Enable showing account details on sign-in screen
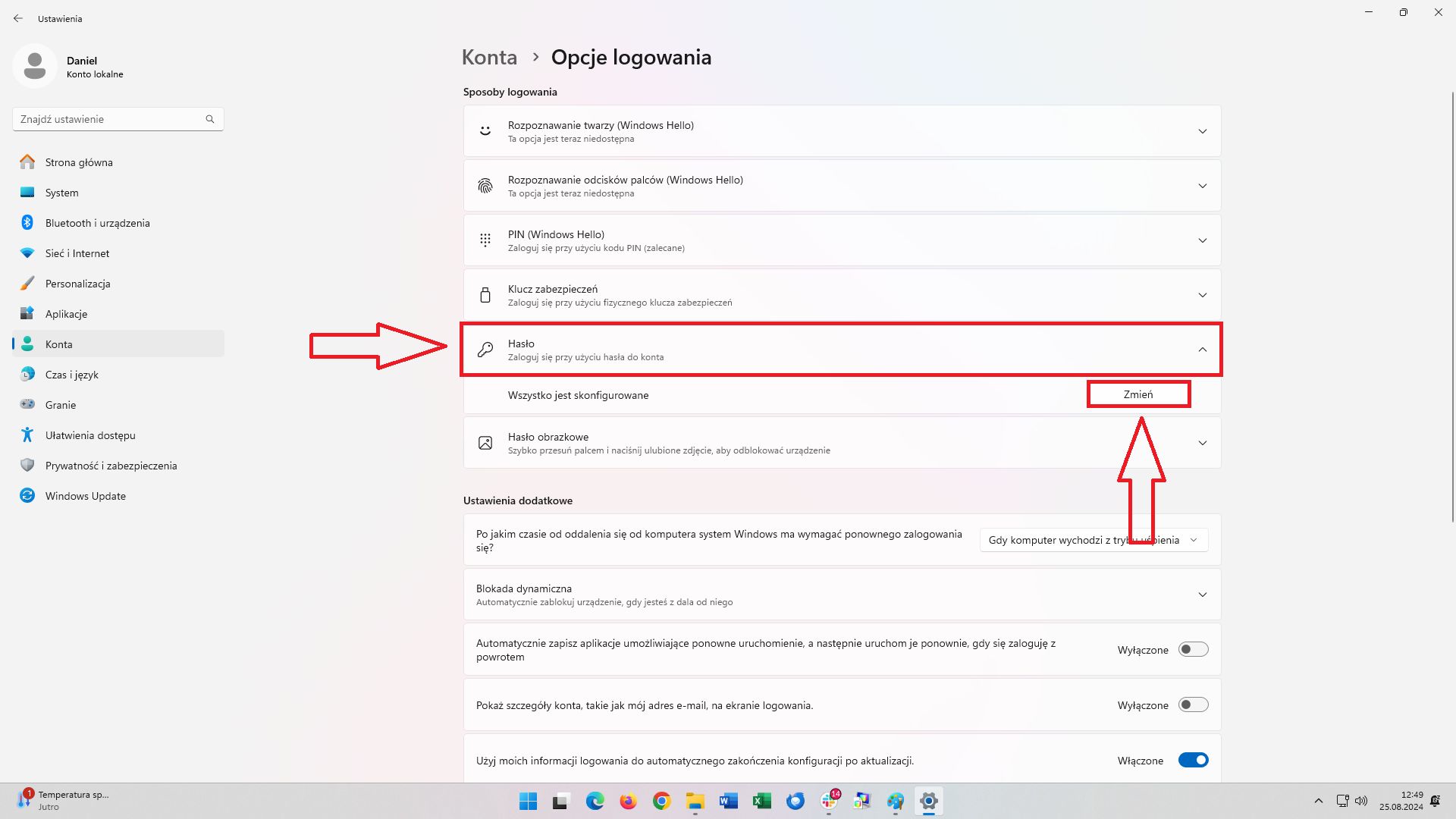This screenshot has height=819, width=1456. click(1193, 704)
